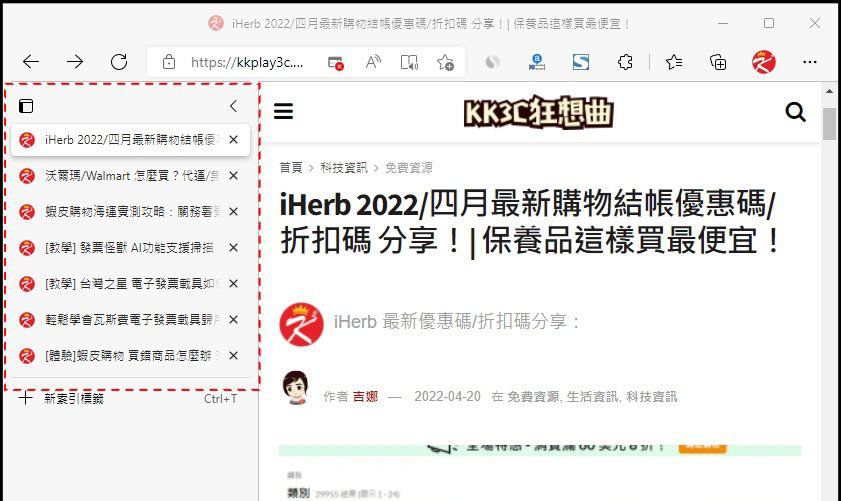841x501 pixels.
Task: View site information lock icon
Action: click(x=169, y=62)
